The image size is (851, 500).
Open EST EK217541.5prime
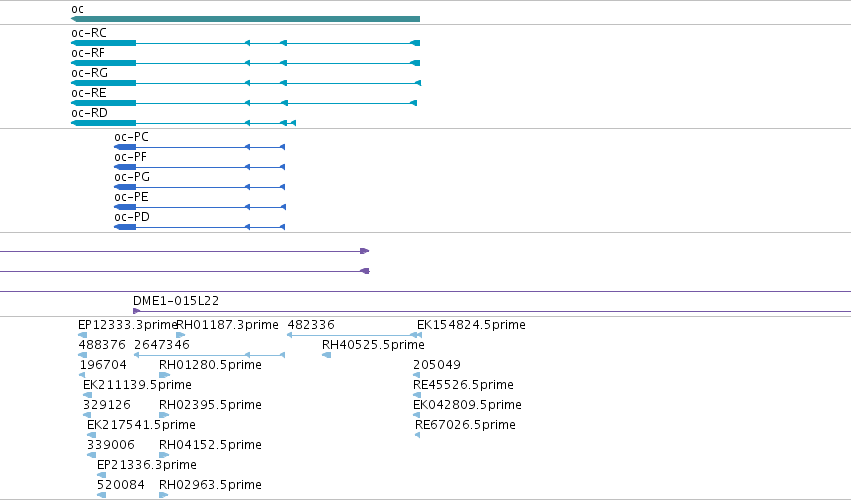(x=141, y=425)
